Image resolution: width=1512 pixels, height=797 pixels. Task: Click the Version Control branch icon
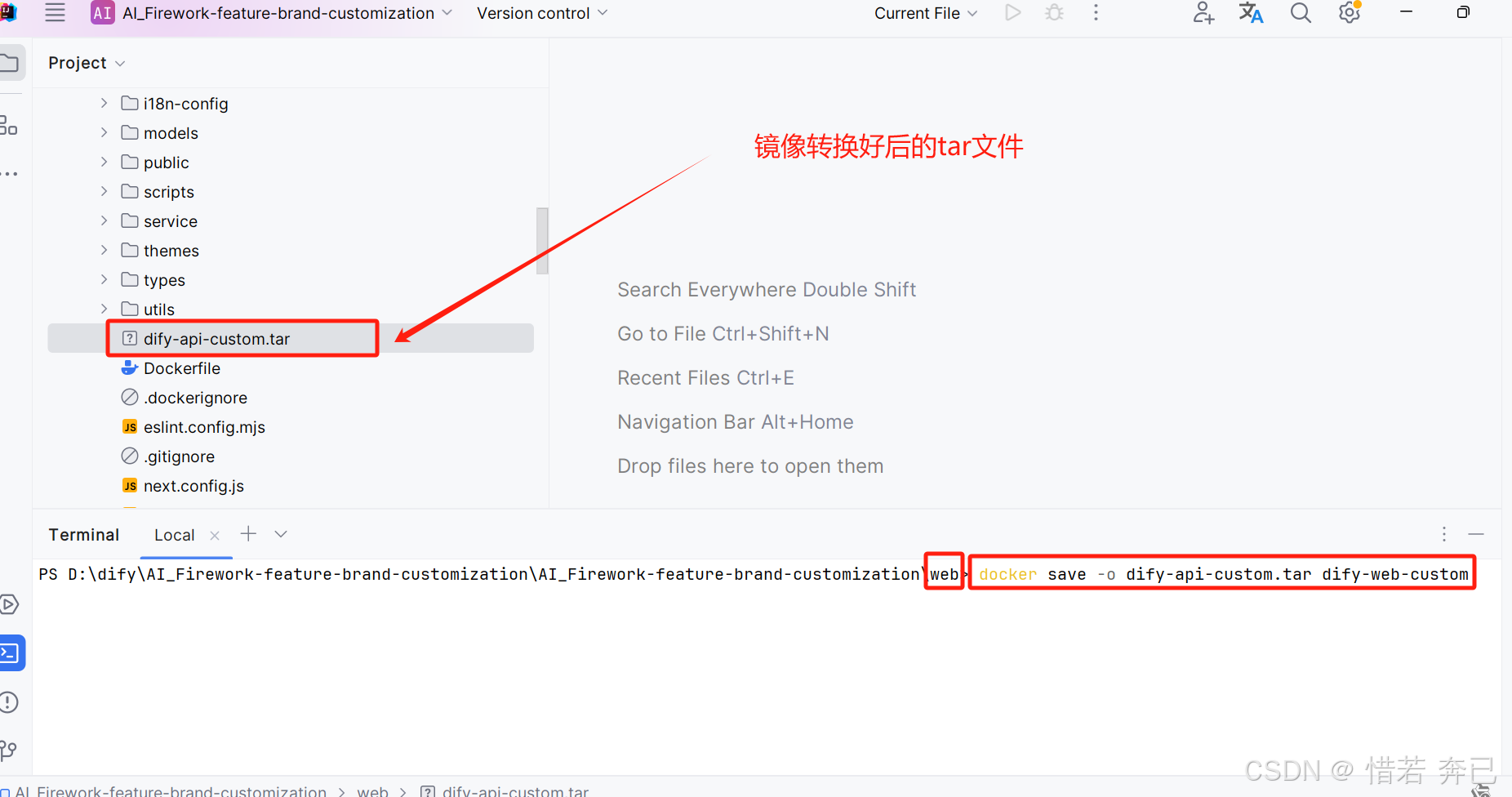tap(11, 750)
